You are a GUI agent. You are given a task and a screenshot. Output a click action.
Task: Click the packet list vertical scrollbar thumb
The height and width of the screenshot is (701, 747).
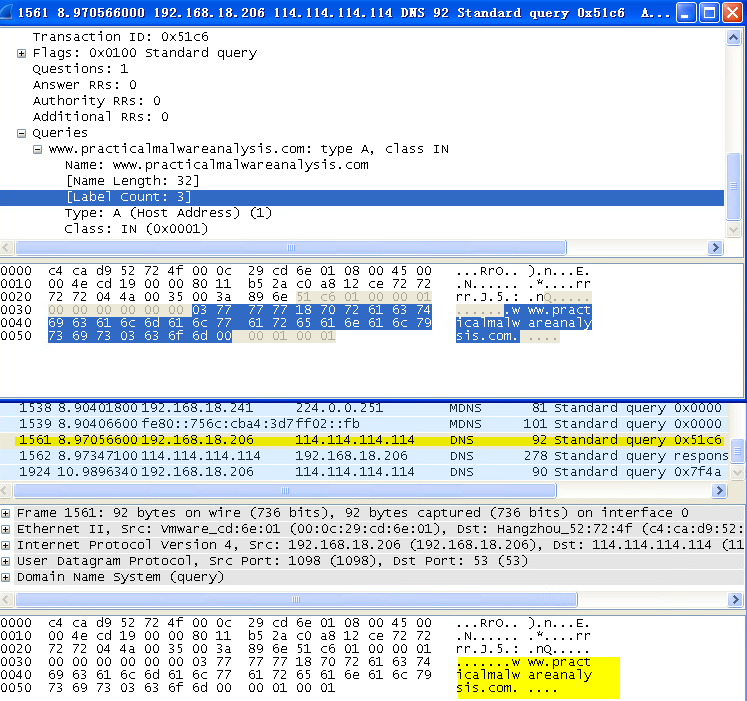click(737, 451)
